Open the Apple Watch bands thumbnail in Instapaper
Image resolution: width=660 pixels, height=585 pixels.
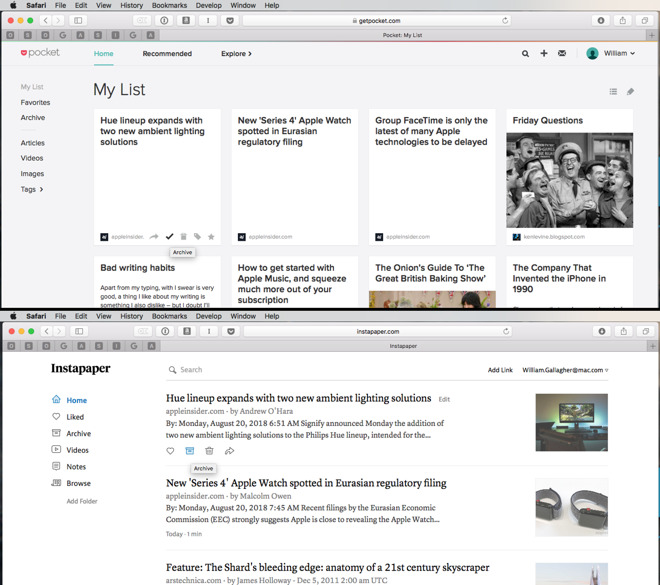[571, 507]
